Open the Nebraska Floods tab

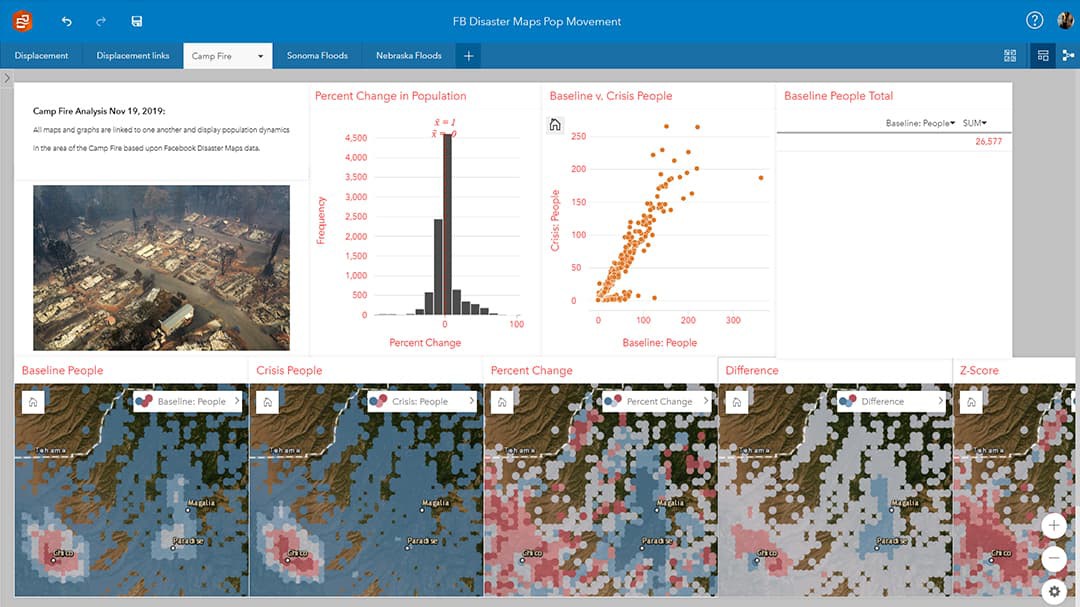(x=408, y=56)
